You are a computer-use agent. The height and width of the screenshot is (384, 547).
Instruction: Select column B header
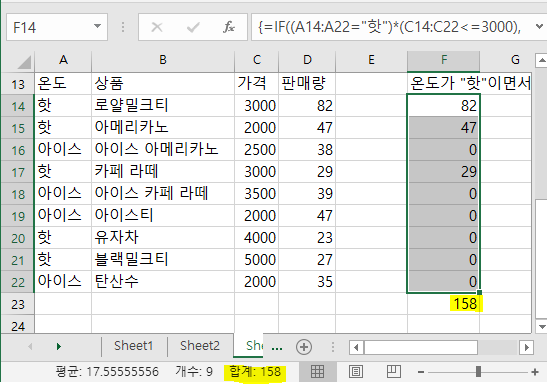(x=163, y=60)
